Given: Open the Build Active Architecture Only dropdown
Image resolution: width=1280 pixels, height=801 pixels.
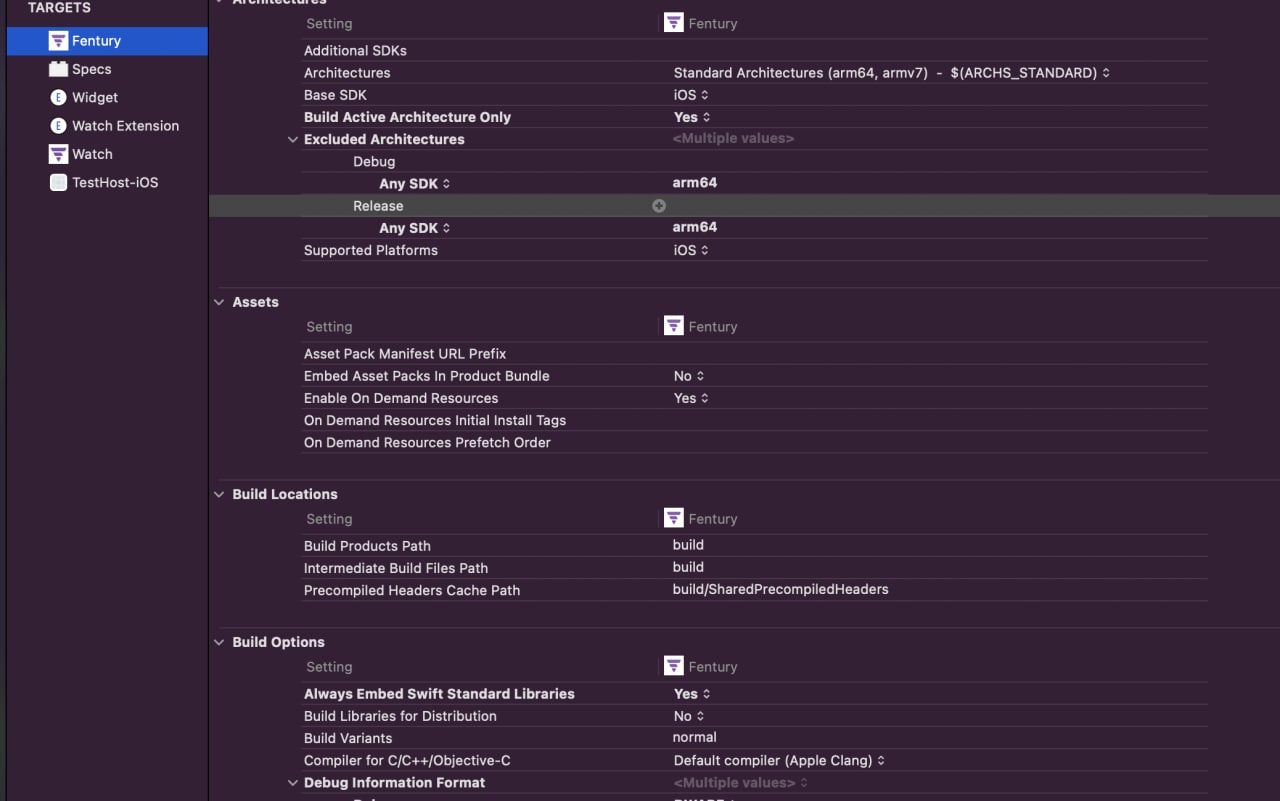Looking at the screenshot, I should (x=692, y=117).
